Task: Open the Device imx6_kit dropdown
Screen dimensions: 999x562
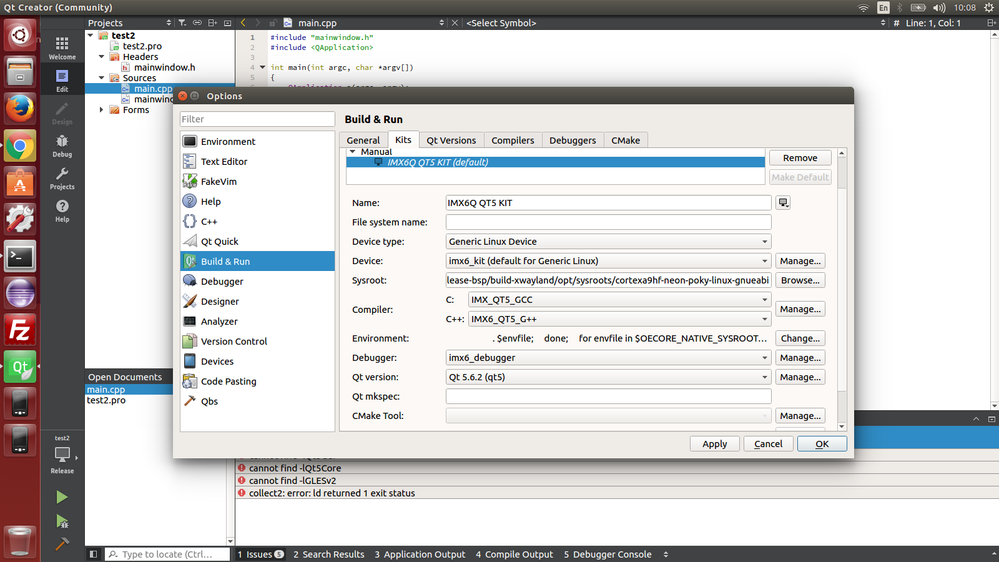Action: tap(608, 261)
